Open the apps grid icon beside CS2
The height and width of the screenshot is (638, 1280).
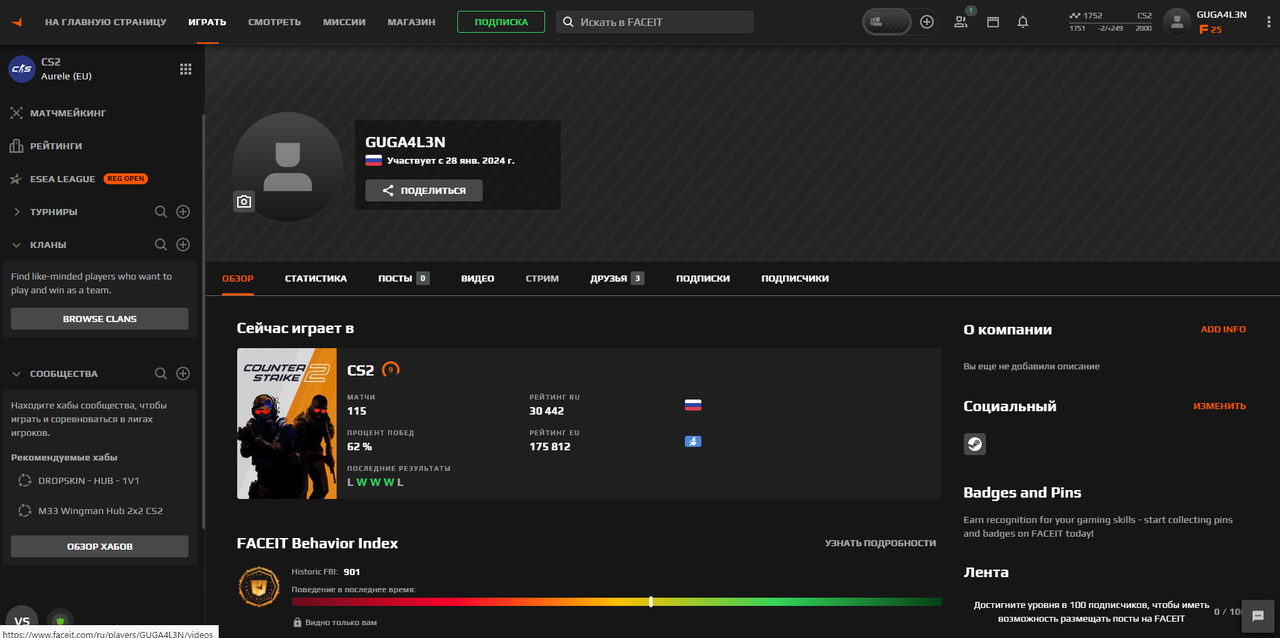coord(185,69)
